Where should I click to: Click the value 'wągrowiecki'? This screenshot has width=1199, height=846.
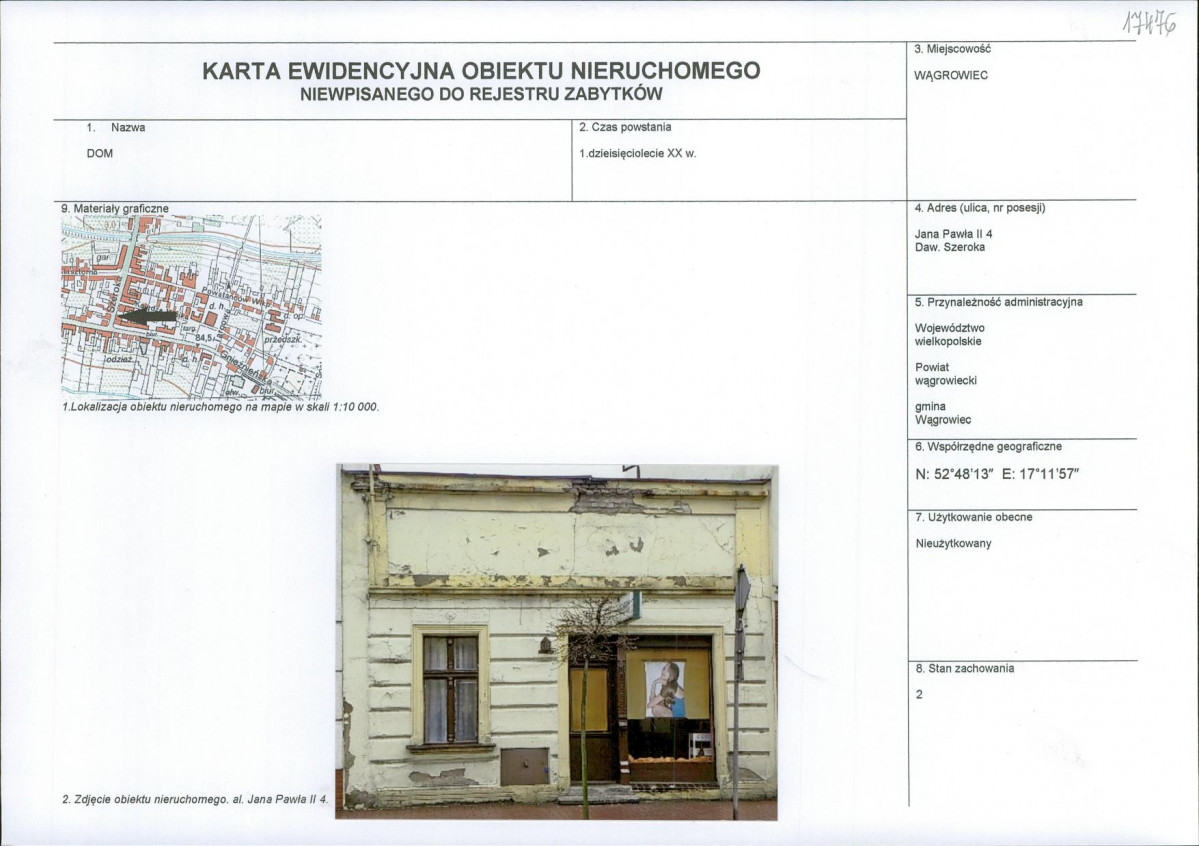(x=945, y=381)
